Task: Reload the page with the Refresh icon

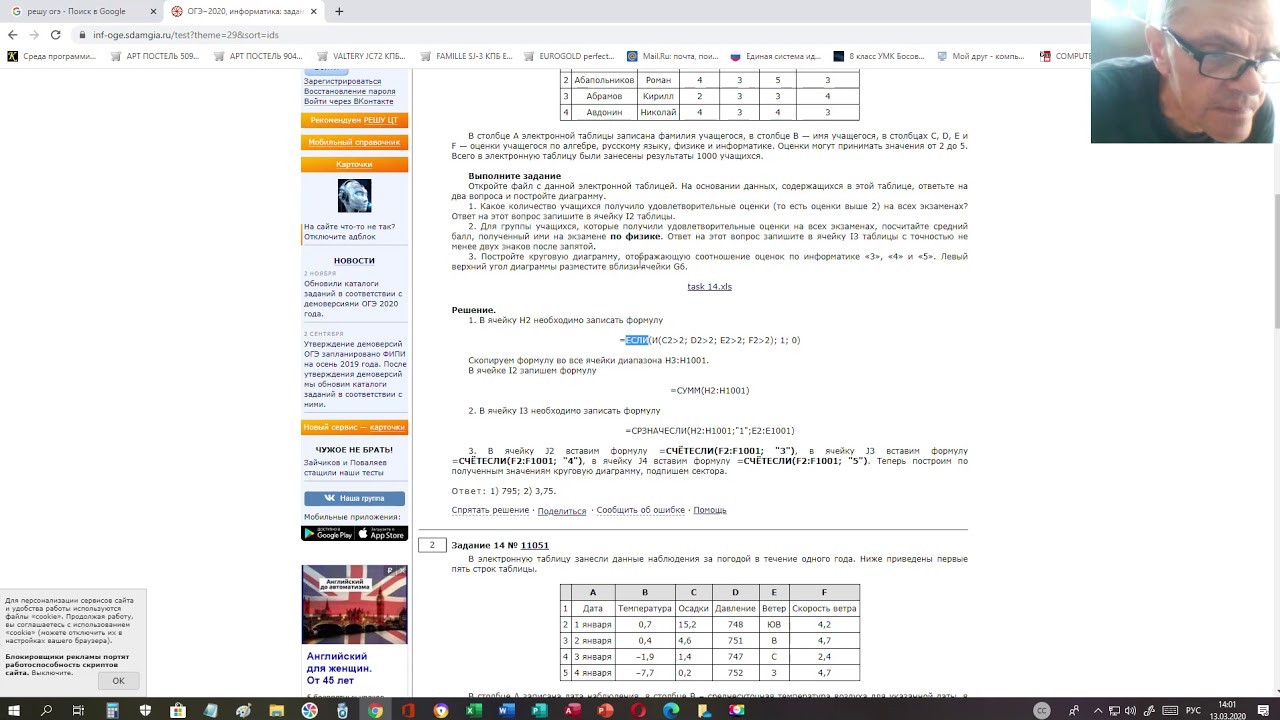Action: point(56,34)
